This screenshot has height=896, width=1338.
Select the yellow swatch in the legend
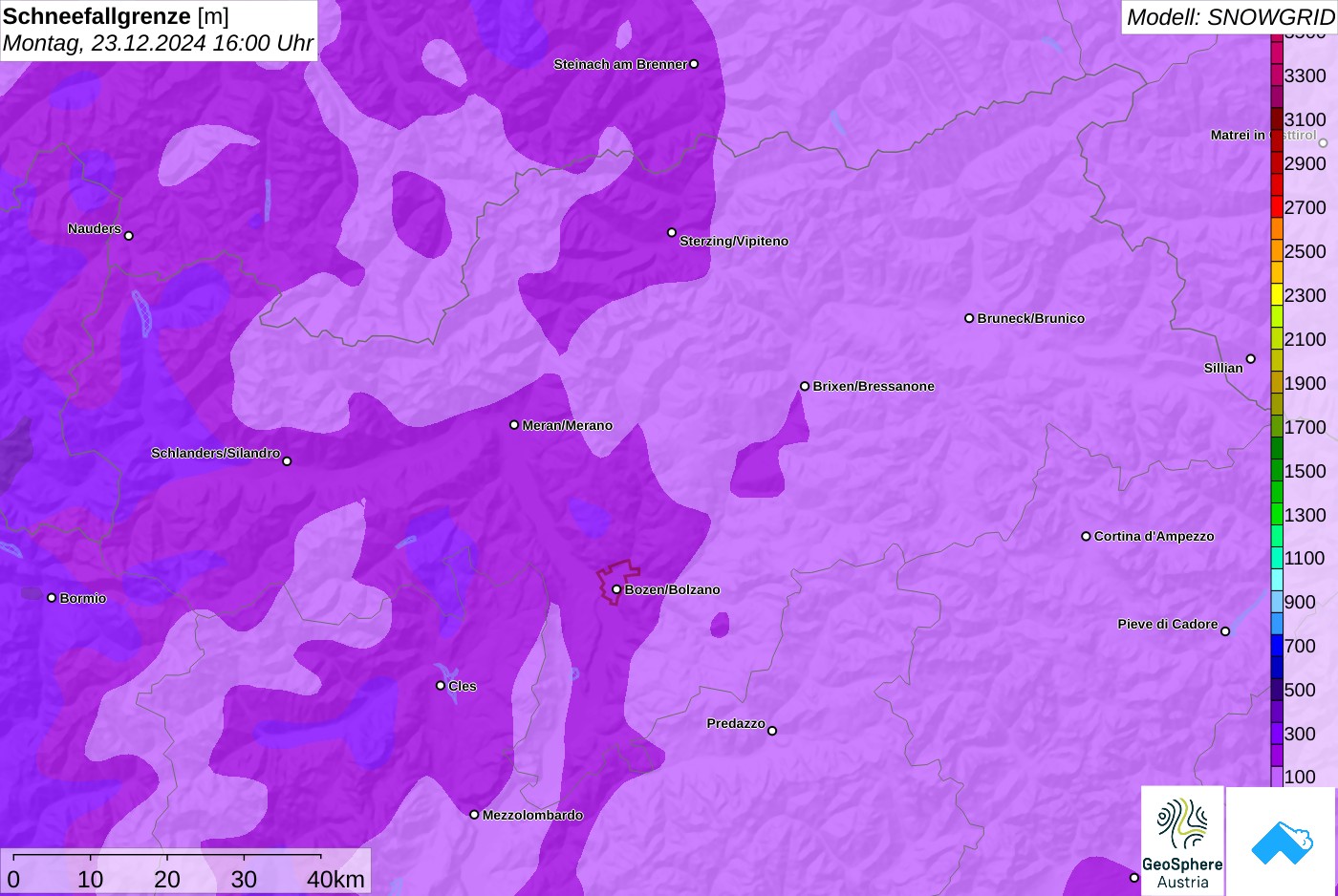(1277, 294)
